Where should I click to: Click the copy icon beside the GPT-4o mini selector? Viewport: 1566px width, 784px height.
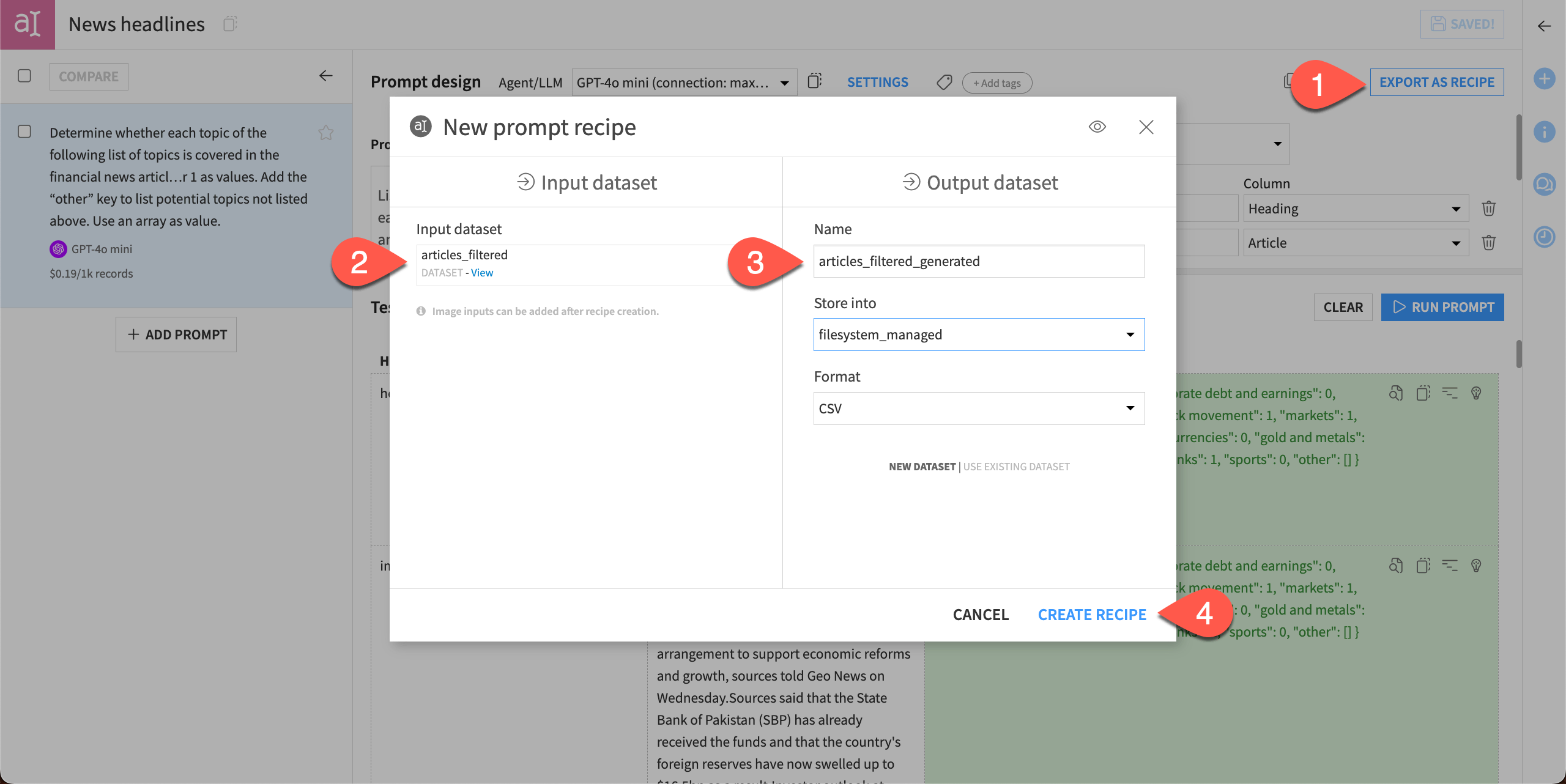(815, 80)
